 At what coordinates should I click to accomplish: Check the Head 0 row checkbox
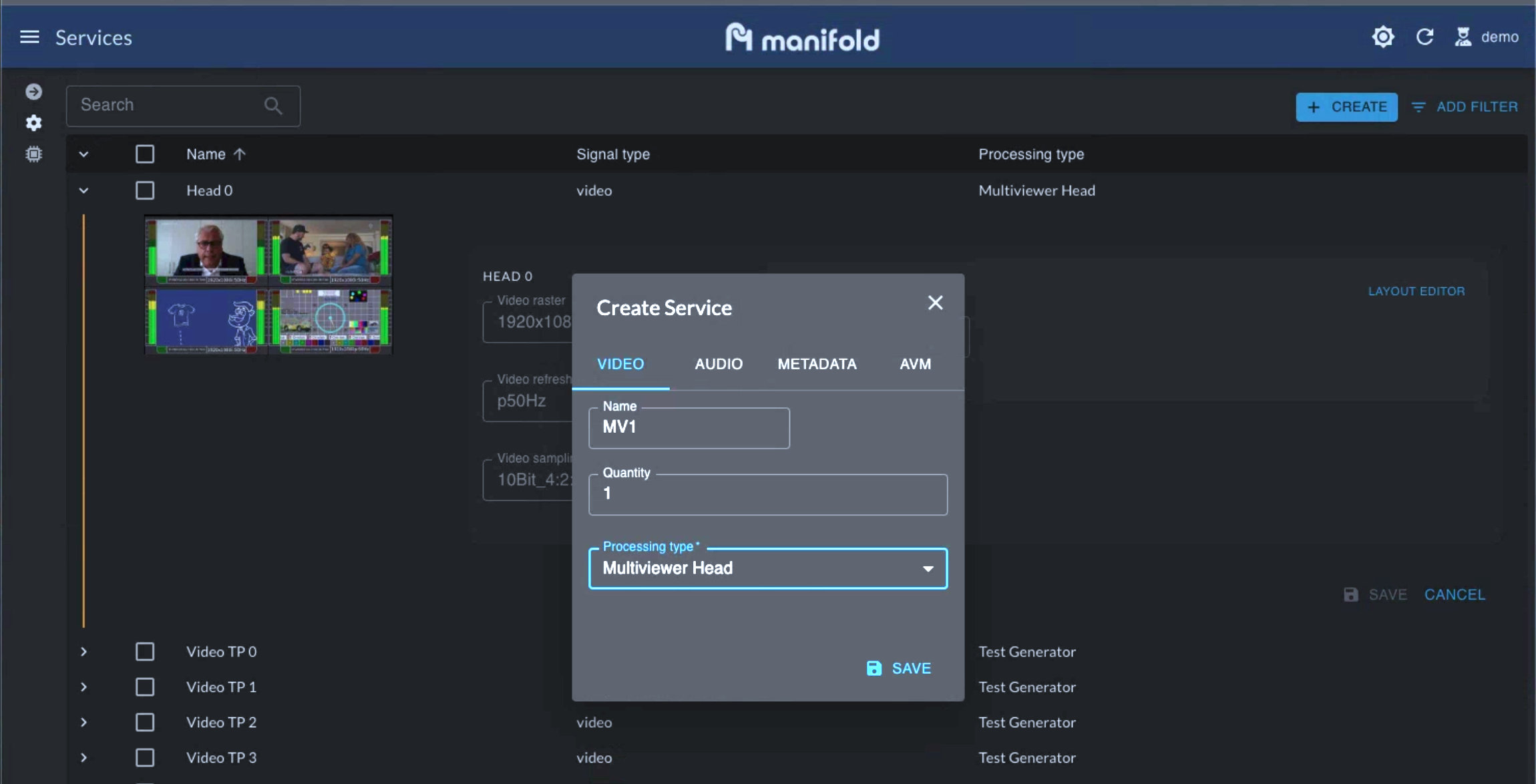(145, 190)
